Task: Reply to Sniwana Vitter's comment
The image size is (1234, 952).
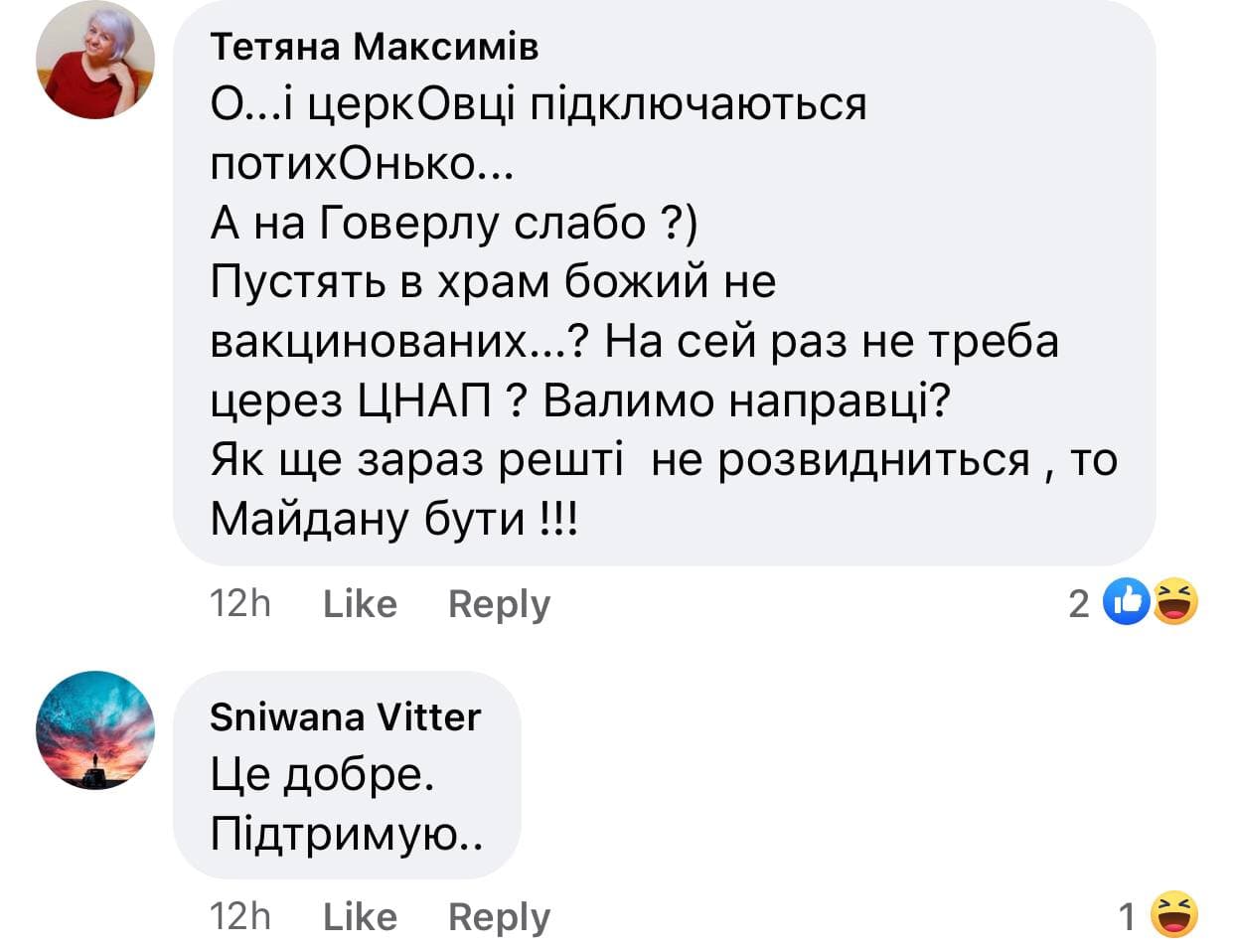Action: pyautogui.click(x=499, y=916)
